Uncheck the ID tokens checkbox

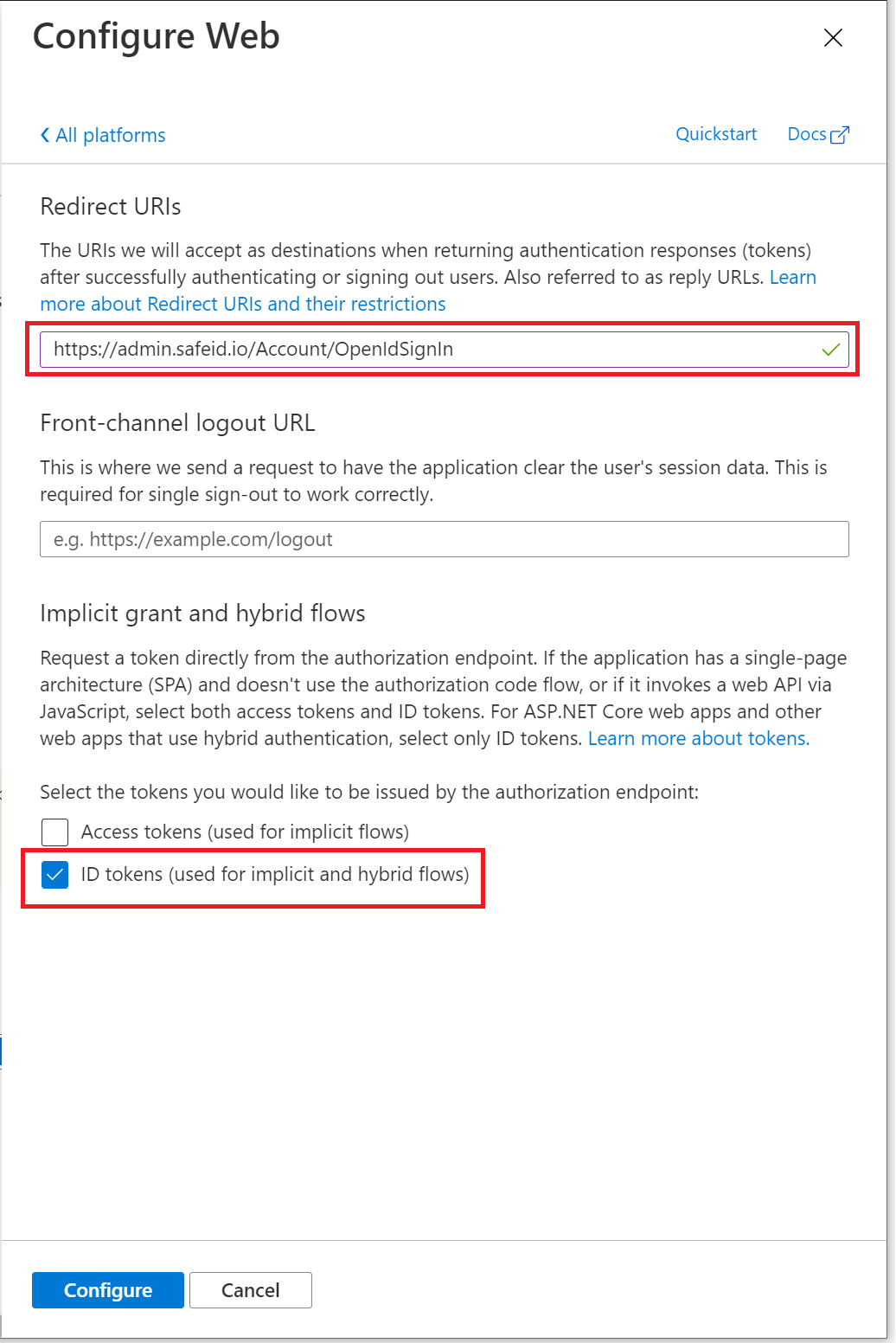tap(55, 875)
